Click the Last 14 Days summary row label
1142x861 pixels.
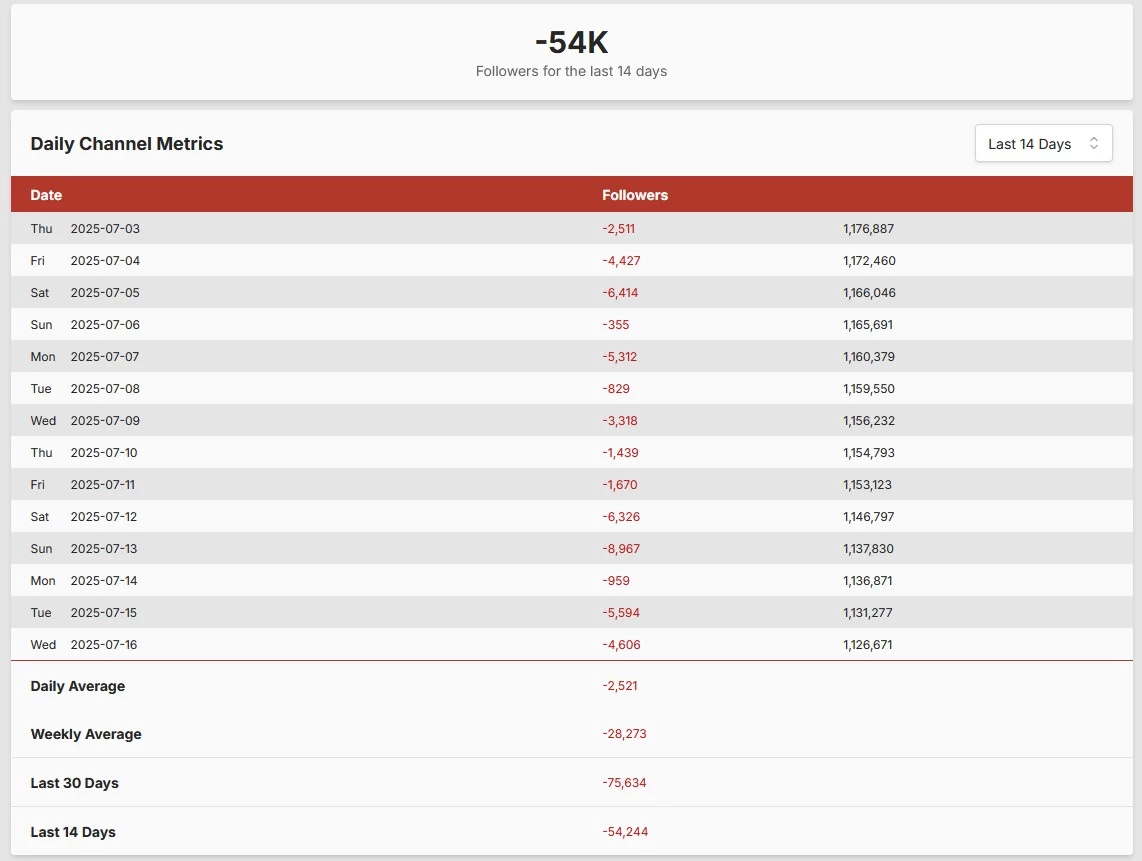pos(73,832)
